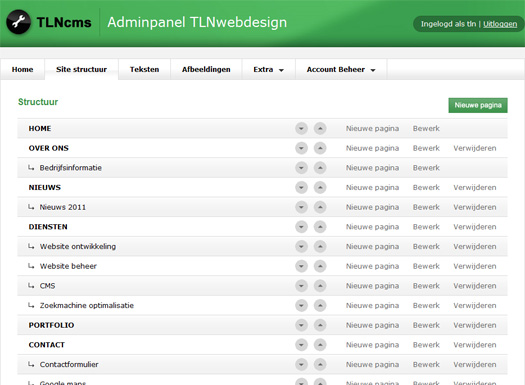Viewport: 525px width, 385px height.
Task: Click the Adminpanel TLNwebdesign title
Action: click(197, 22)
